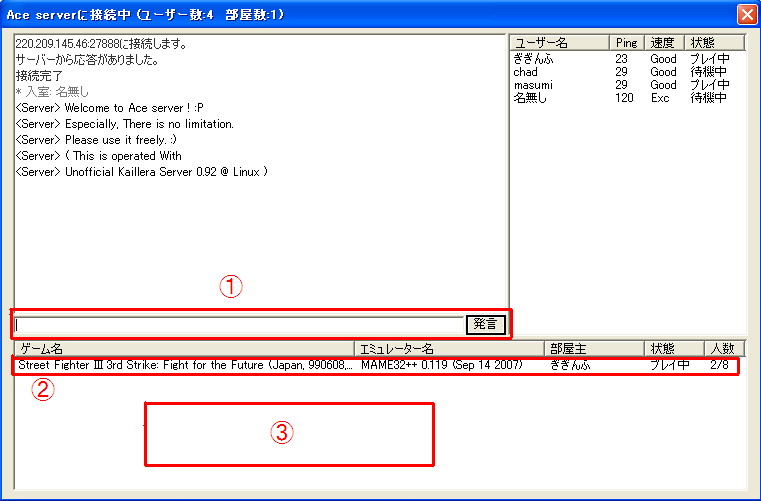Sort user list by Ping column
This screenshot has height=501, width=761.
(x=627, y=43)
